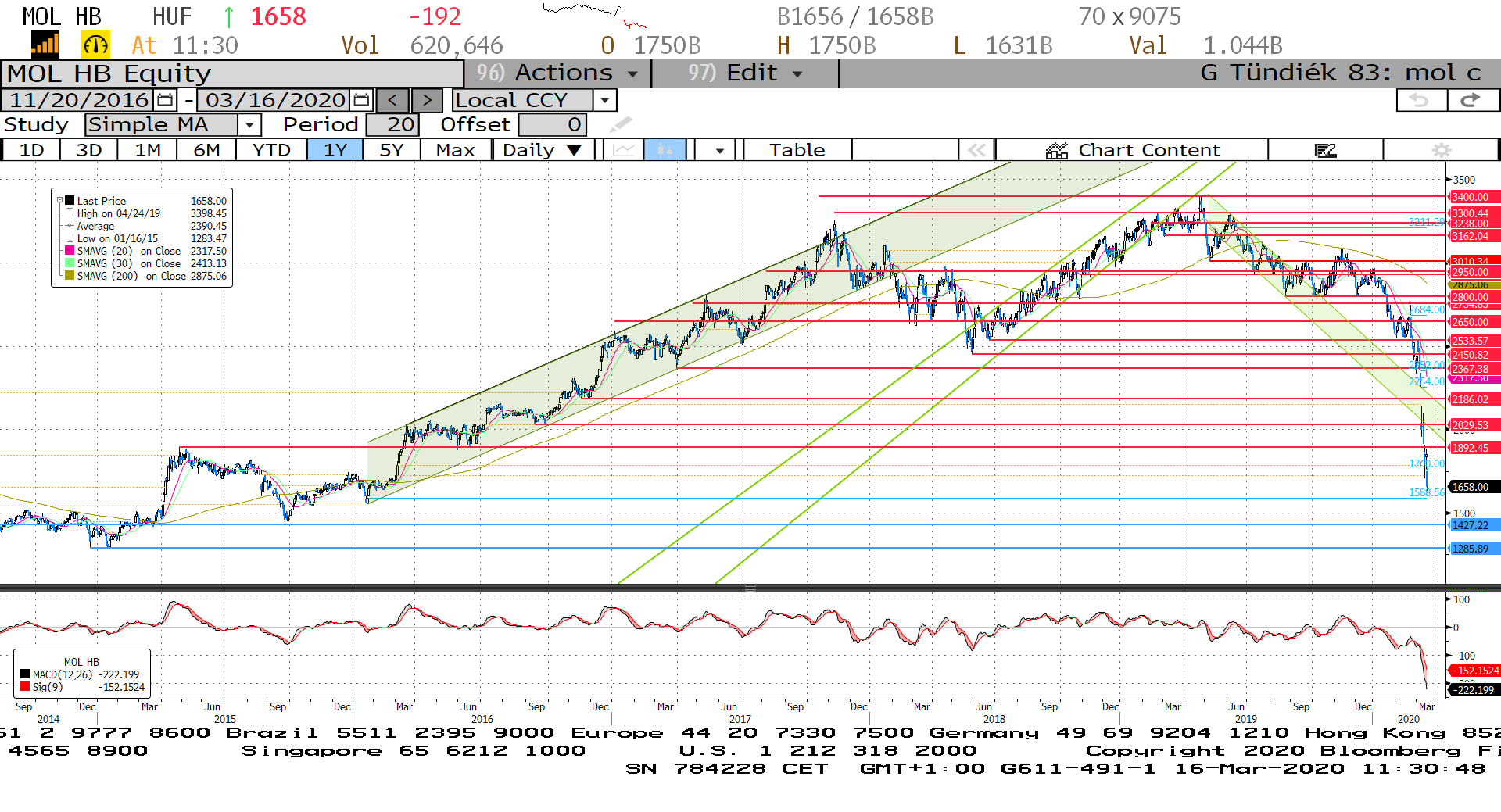Click the 1658.00 last price axis label

1474,487
